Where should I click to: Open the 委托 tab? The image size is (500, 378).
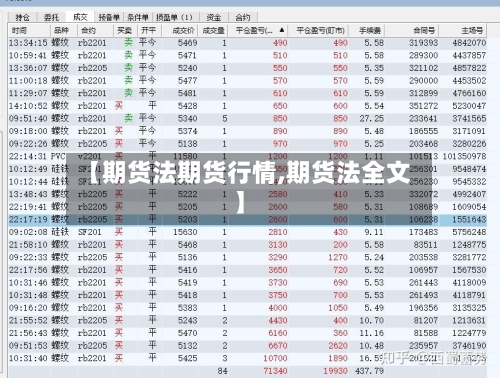click(x=51, y=17)
